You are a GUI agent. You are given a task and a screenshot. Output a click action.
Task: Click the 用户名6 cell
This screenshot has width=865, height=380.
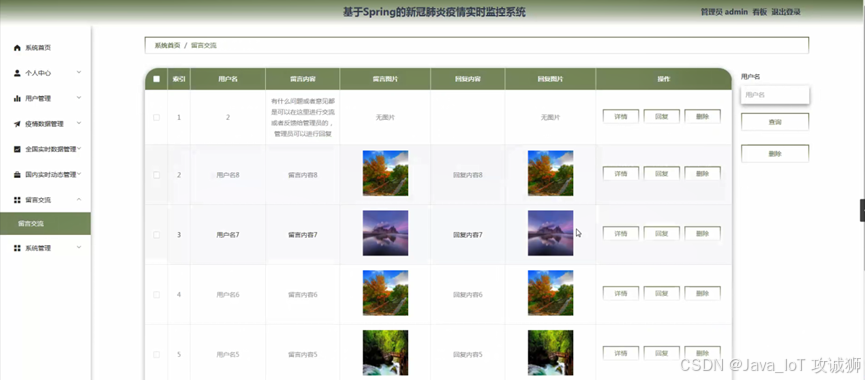[228, 295]
